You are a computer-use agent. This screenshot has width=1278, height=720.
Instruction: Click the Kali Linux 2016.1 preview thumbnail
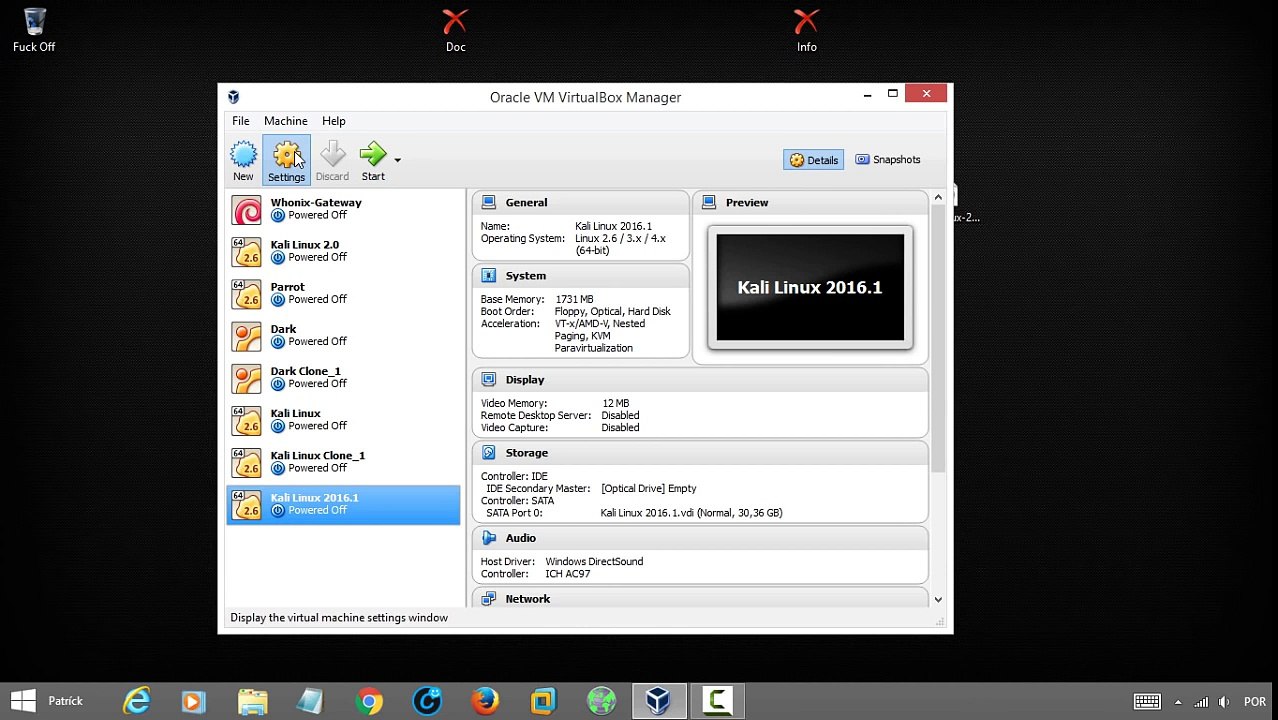810,288
